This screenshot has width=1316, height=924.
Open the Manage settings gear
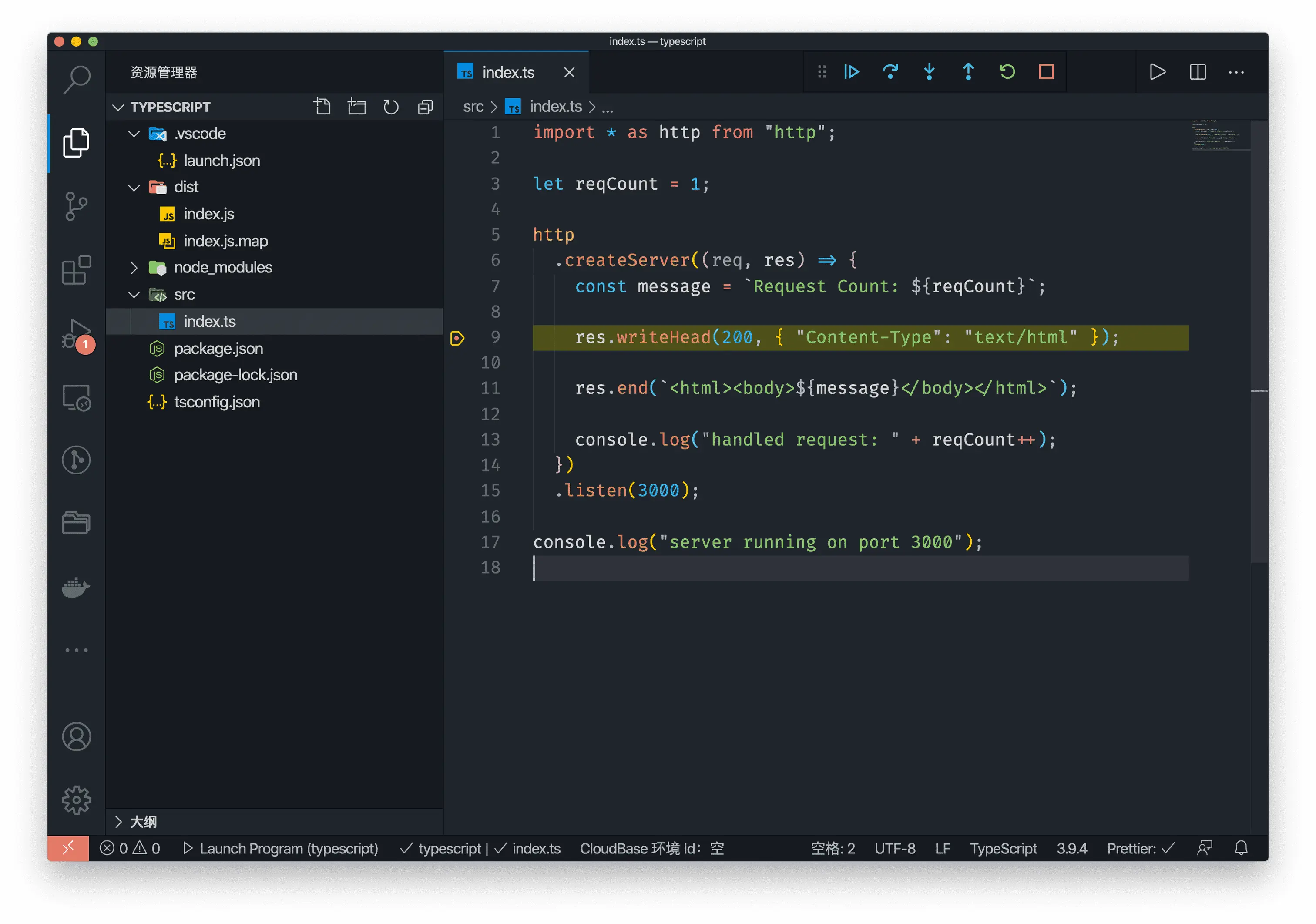point(76,800)
